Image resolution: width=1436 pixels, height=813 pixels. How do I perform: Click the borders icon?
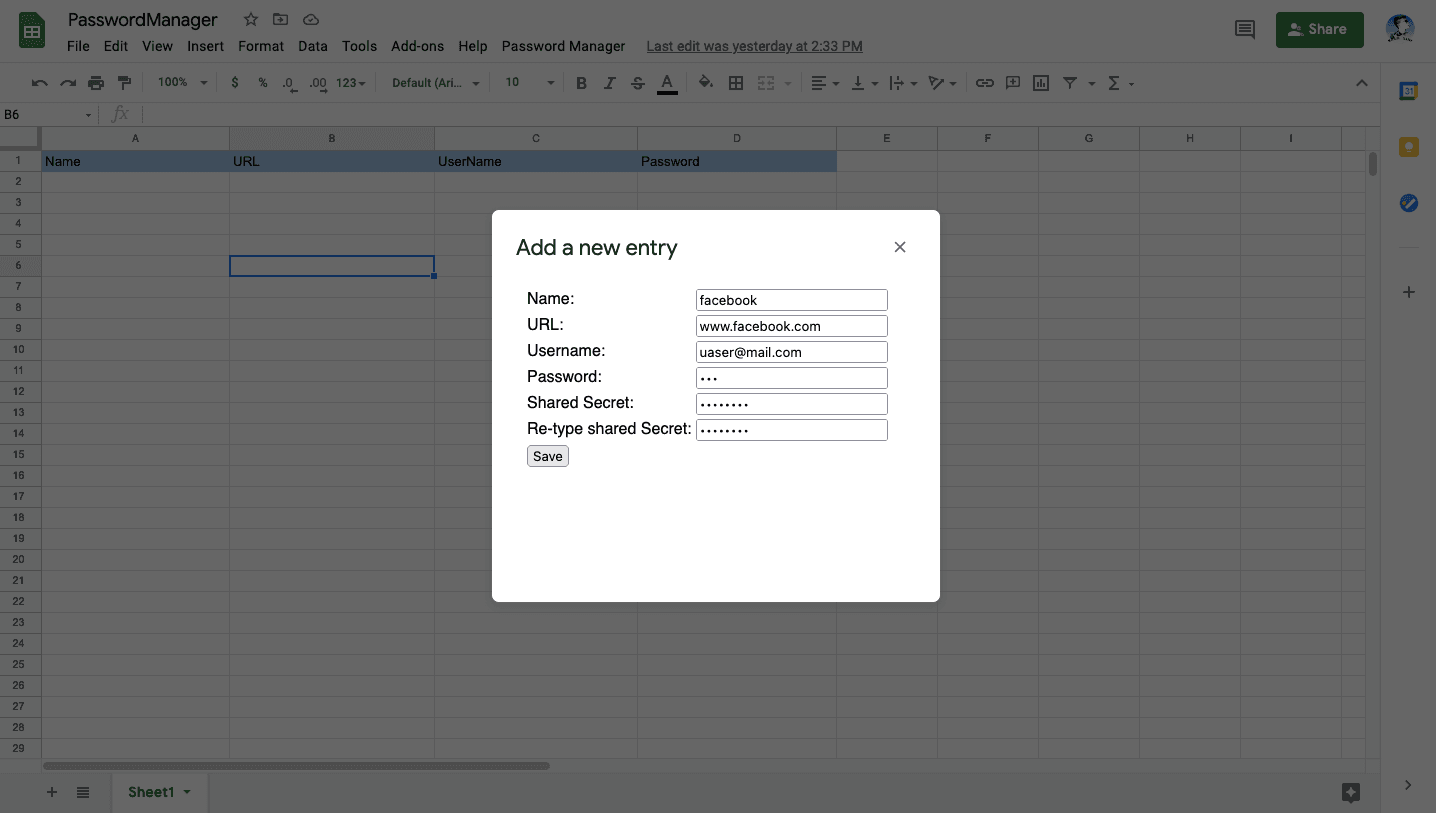736,83
